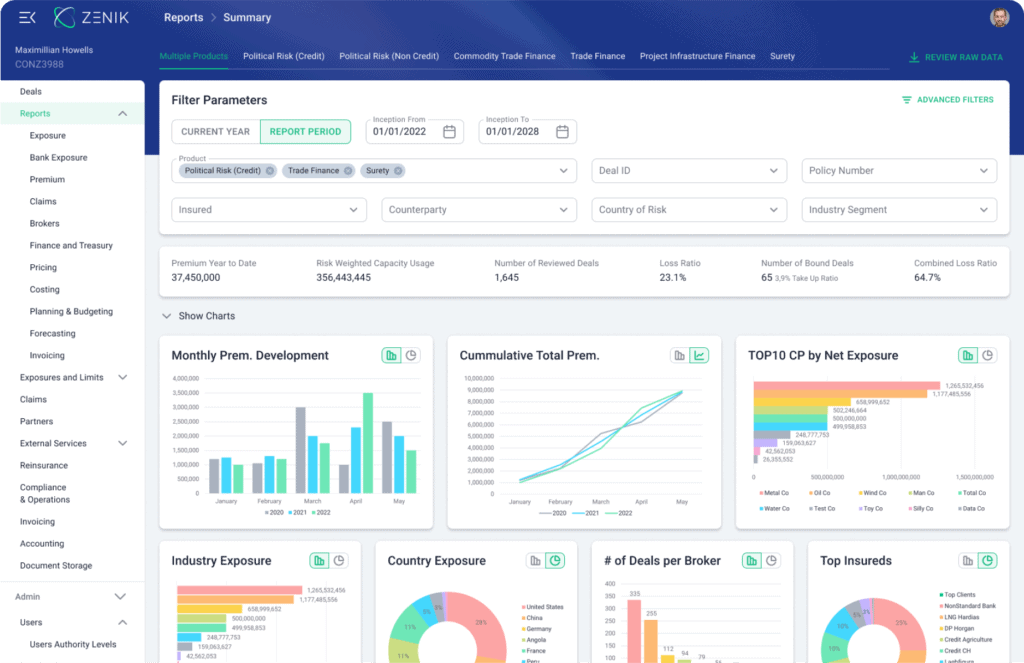The height and width of the screenshot is (663, 1024).
Task: Collapse the Show Charts section
Action: [x=166, y=316]
